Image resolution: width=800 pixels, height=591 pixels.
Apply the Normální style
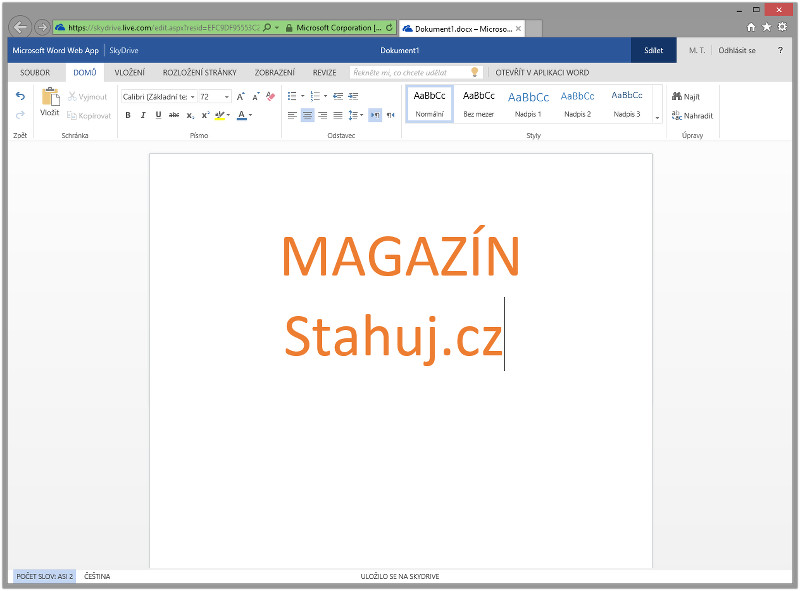430,104
